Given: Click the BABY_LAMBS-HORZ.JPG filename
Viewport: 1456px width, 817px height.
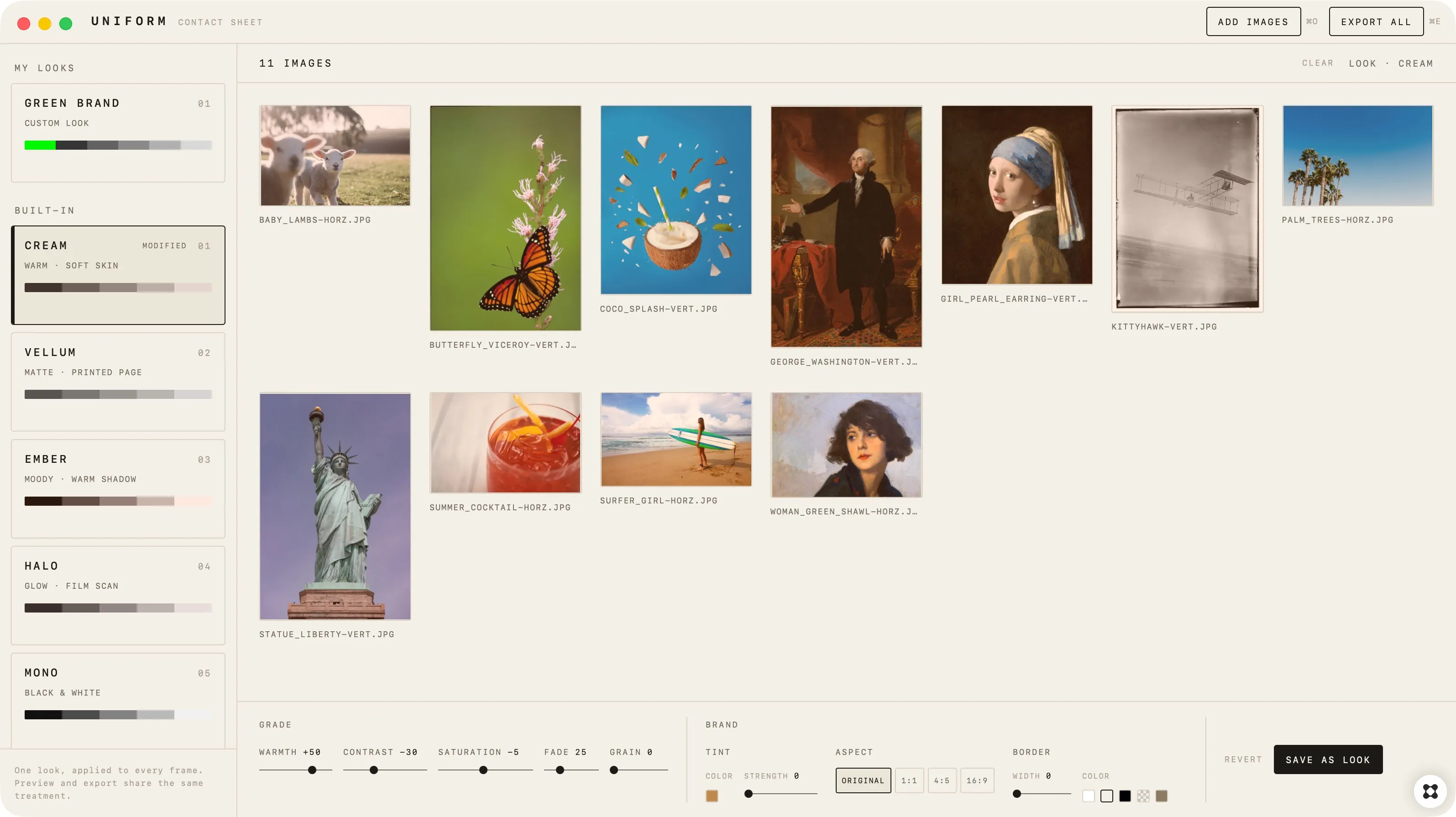Looking at the screenshot, I should pos(315,220).
